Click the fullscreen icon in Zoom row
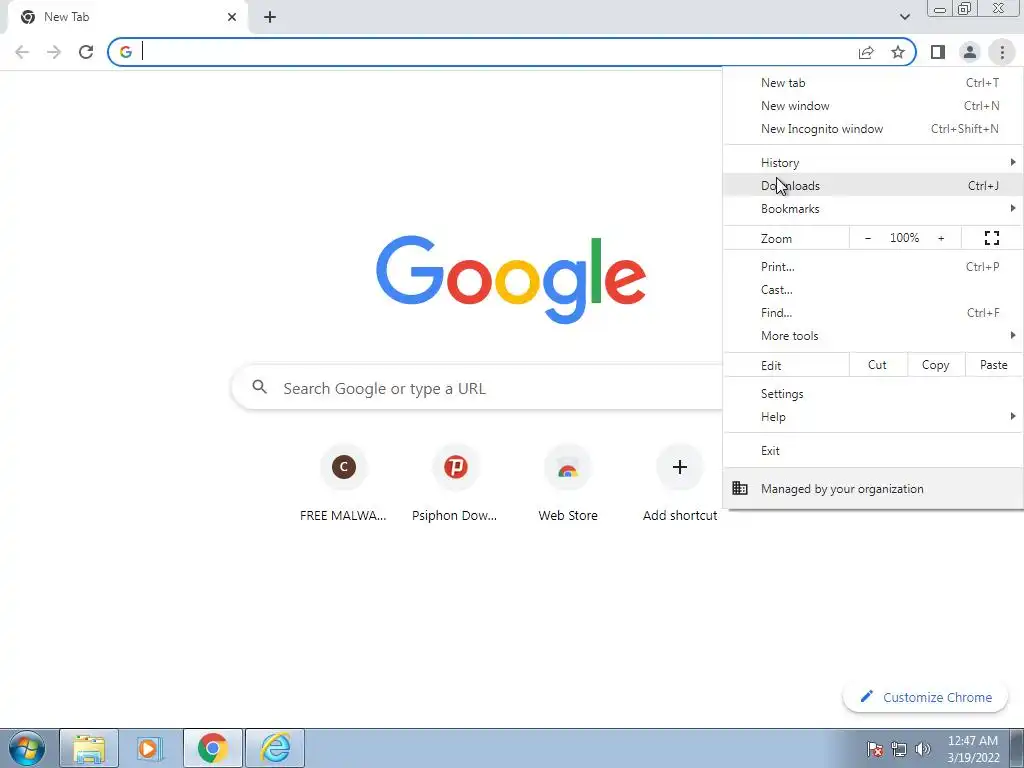Image resolution: width=1024 pixels, height=768 pixels. tap(991, 238)
